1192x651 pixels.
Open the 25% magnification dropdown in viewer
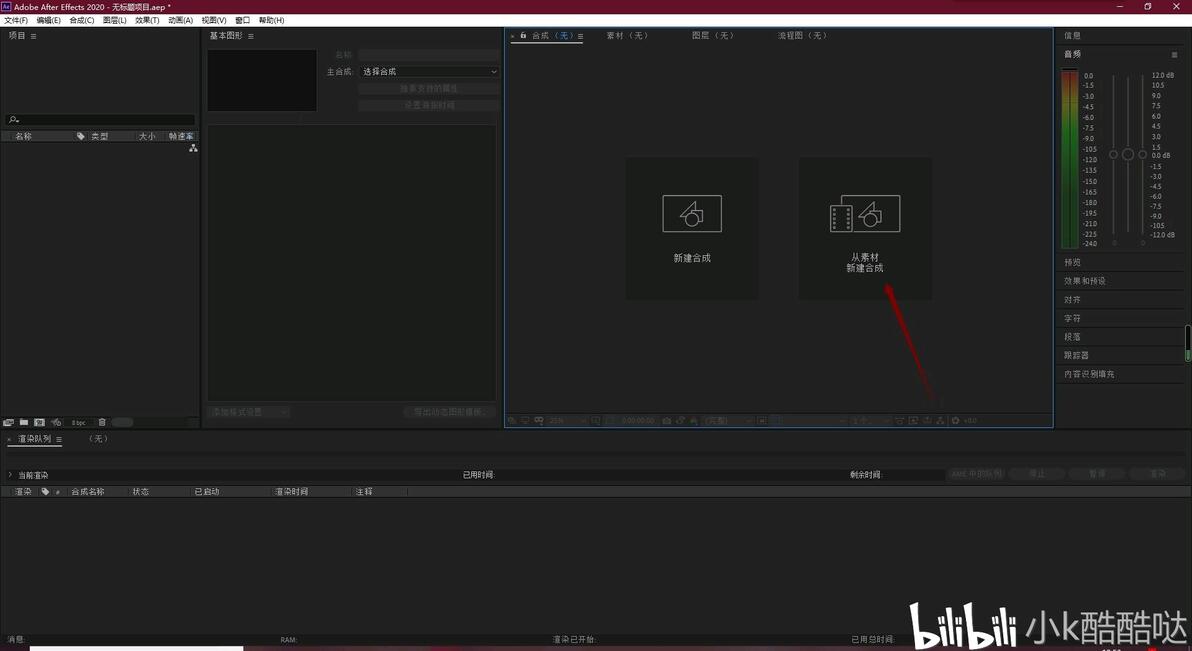[568, 421]
